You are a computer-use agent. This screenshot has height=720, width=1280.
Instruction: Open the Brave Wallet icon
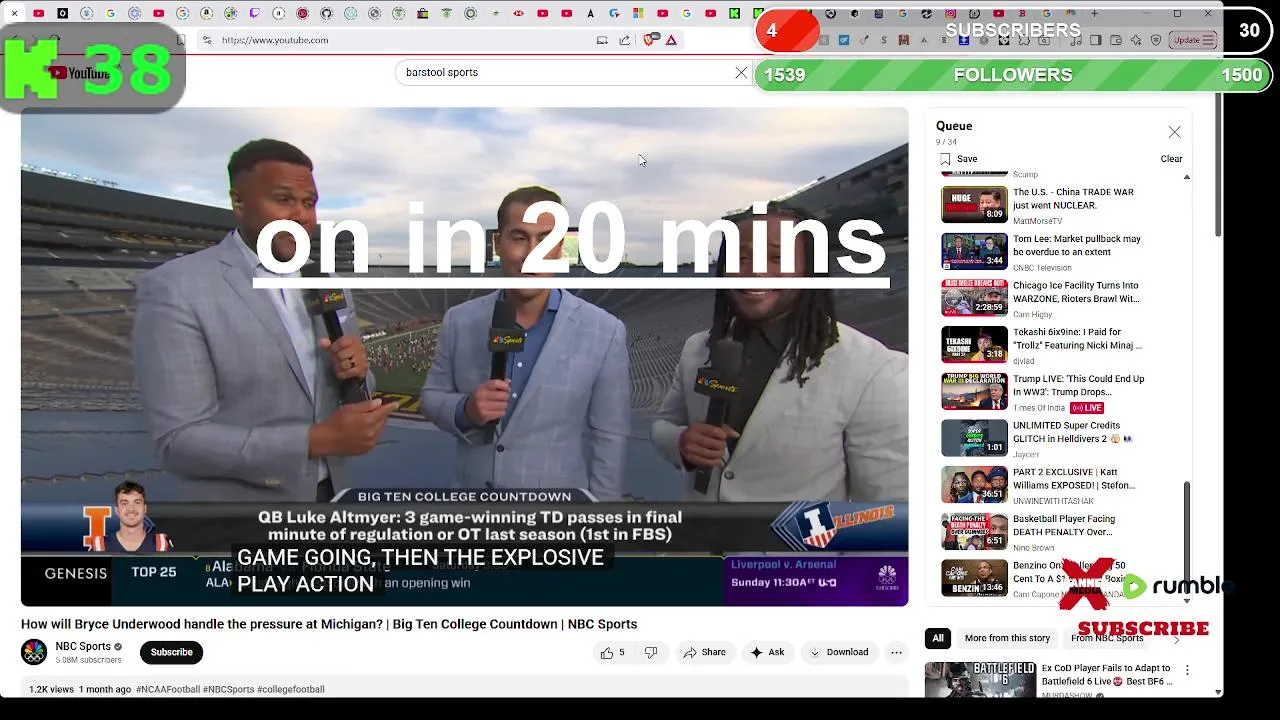[1116, 40]
